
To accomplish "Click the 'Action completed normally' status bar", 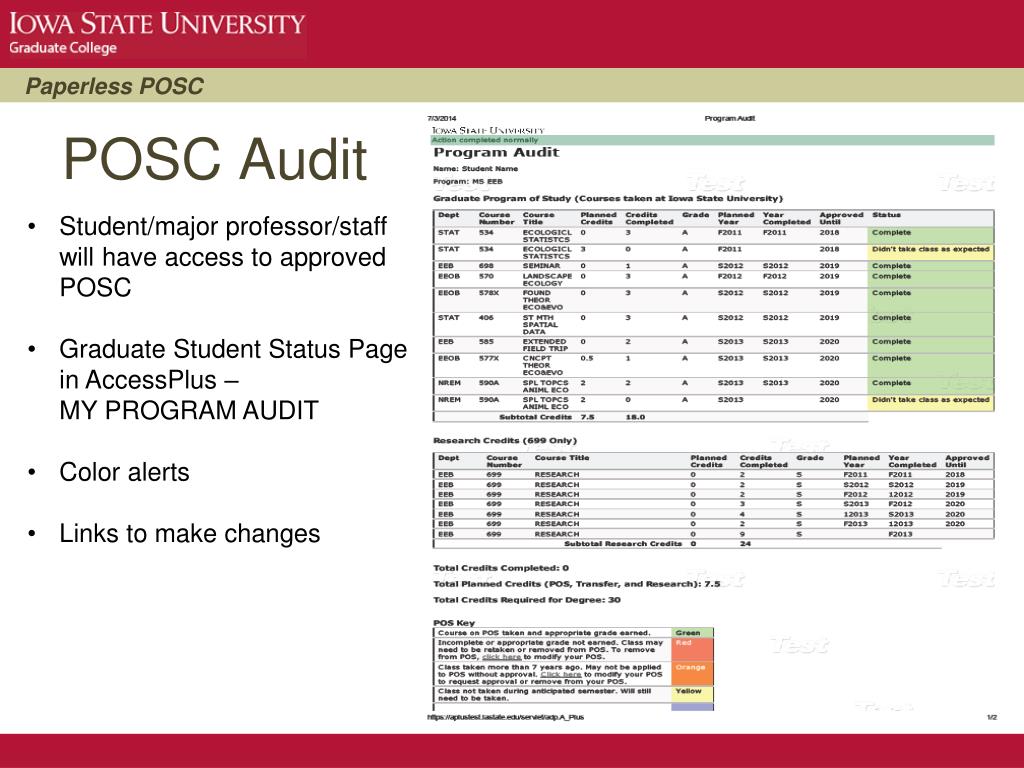I will pos(712,140).
